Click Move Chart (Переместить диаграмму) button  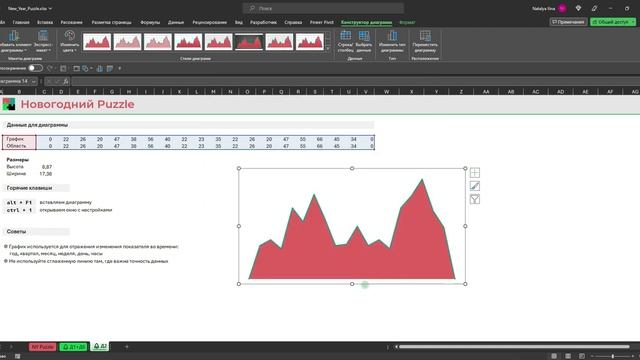point(425,41)
